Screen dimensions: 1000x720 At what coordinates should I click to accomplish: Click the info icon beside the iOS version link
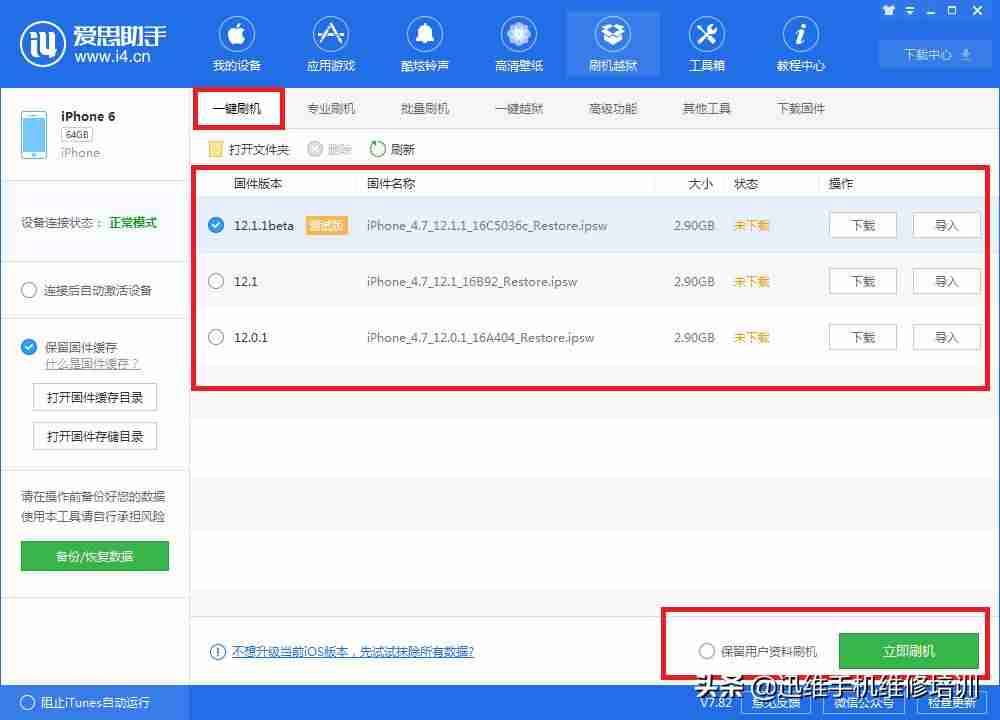(217, 652)
